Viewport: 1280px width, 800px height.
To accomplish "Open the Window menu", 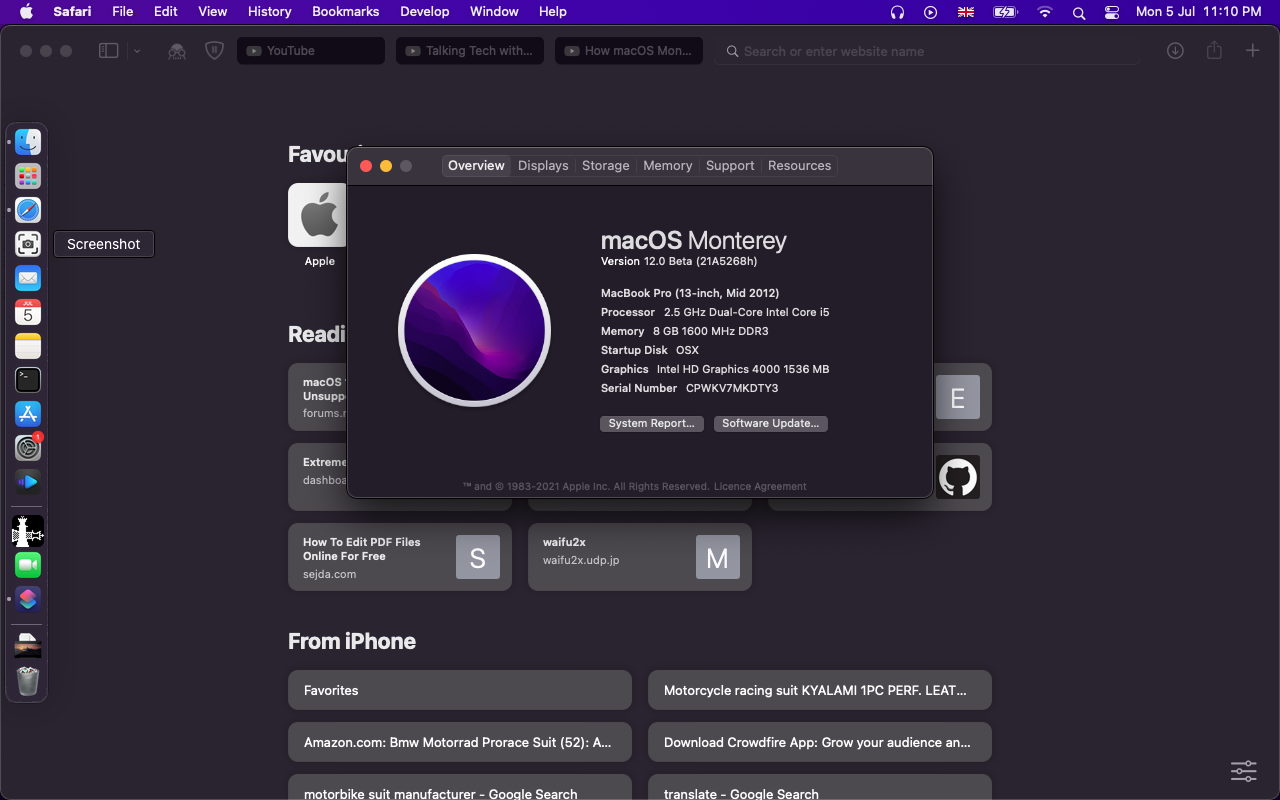I will [x=494, y=12].
